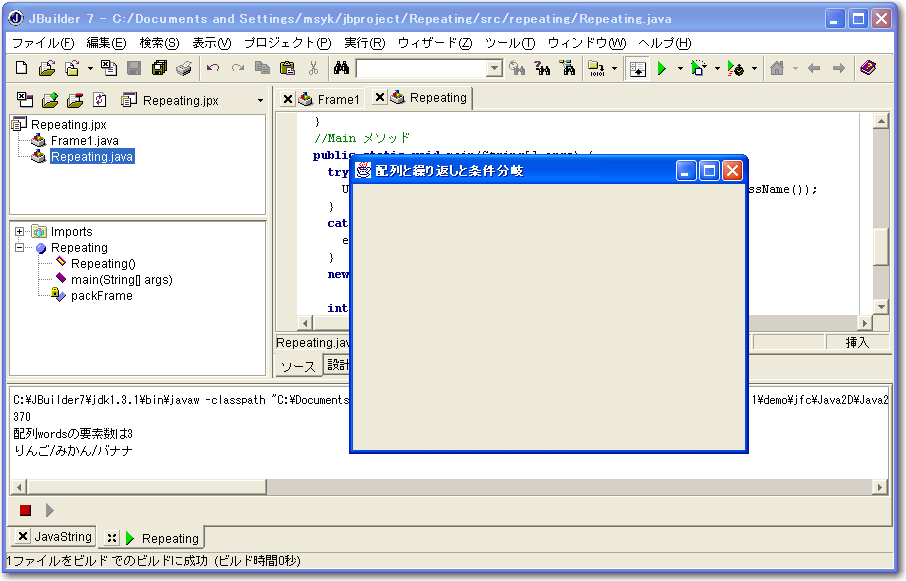Click the toolbar search input field
The height and width of the screenshot is (581, 906).
click(x=420, y=69)
